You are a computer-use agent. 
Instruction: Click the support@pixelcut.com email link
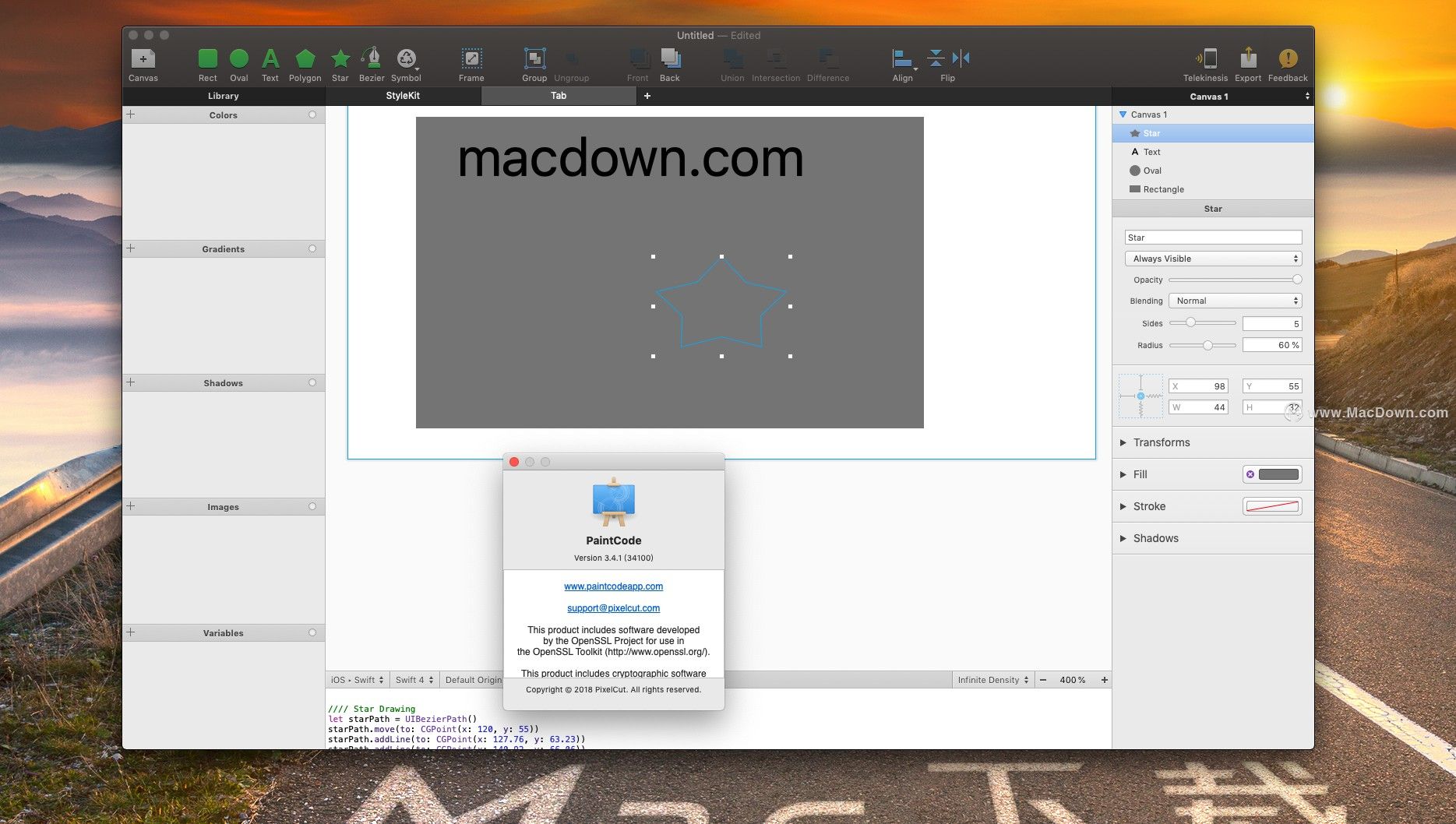(x=614, y=608)
